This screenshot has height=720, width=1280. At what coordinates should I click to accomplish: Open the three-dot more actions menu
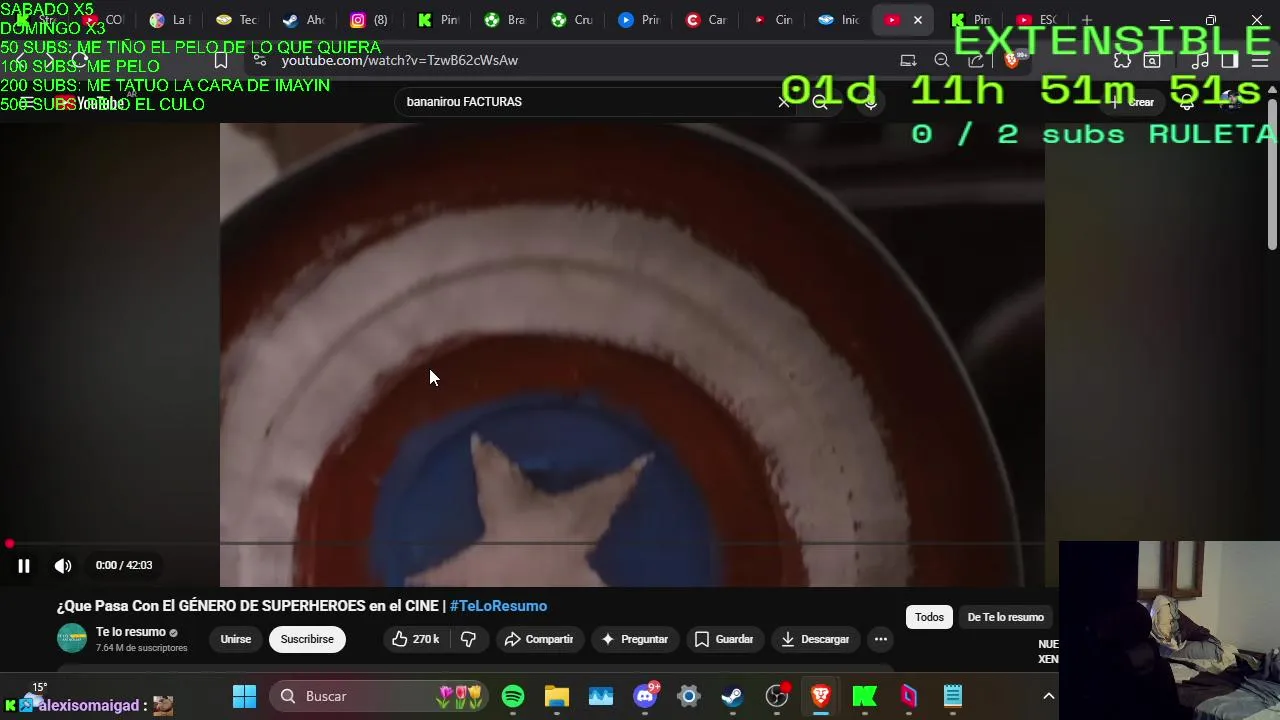[881, 639]
